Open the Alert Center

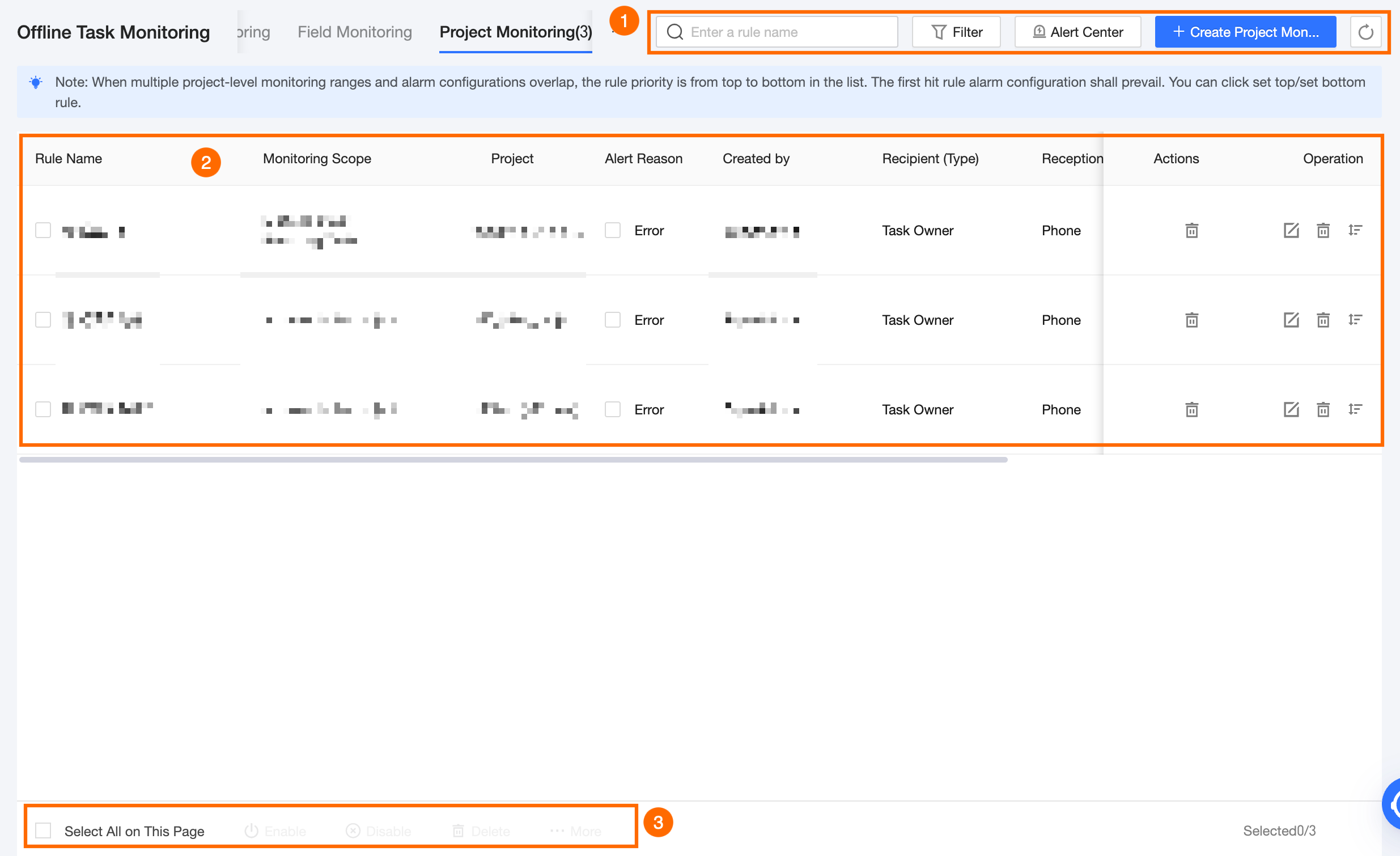[1077, 32]
